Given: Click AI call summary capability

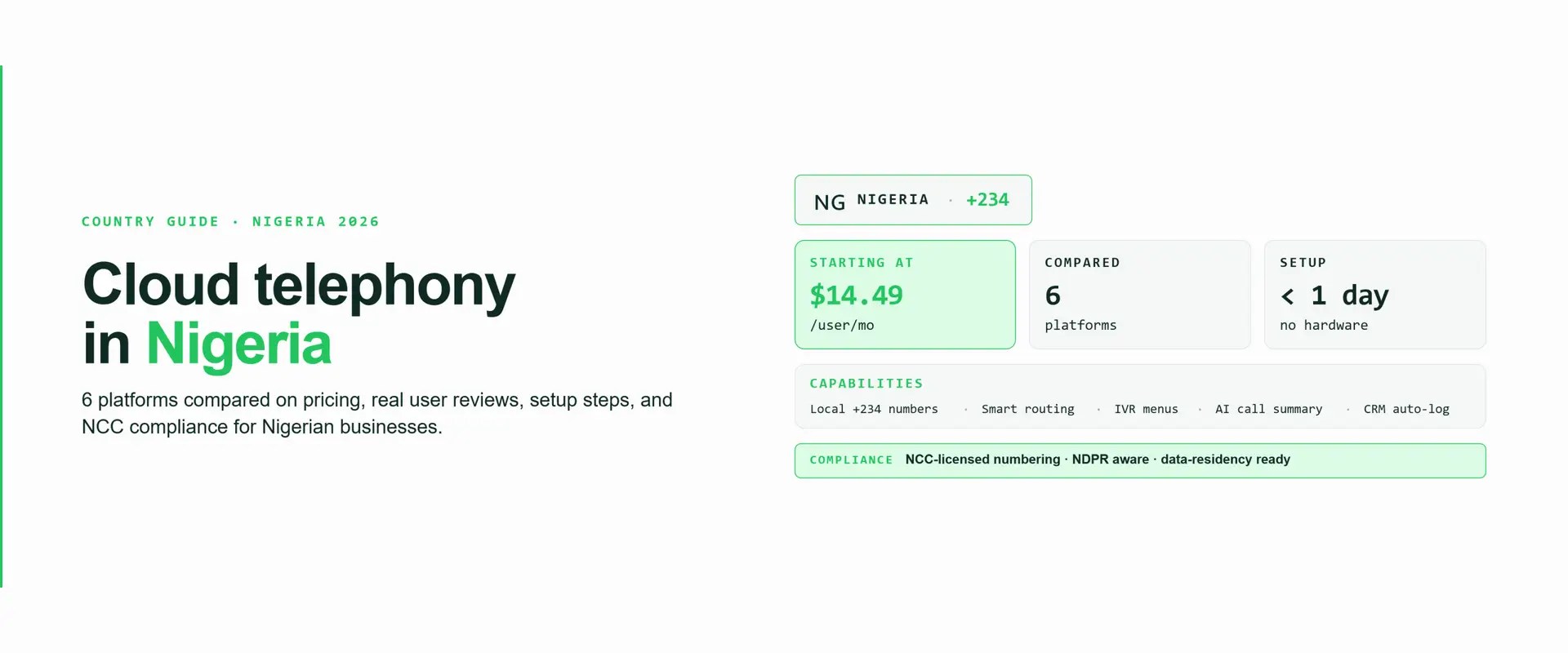Looking at the screenshot, I should pos(1268,409).
